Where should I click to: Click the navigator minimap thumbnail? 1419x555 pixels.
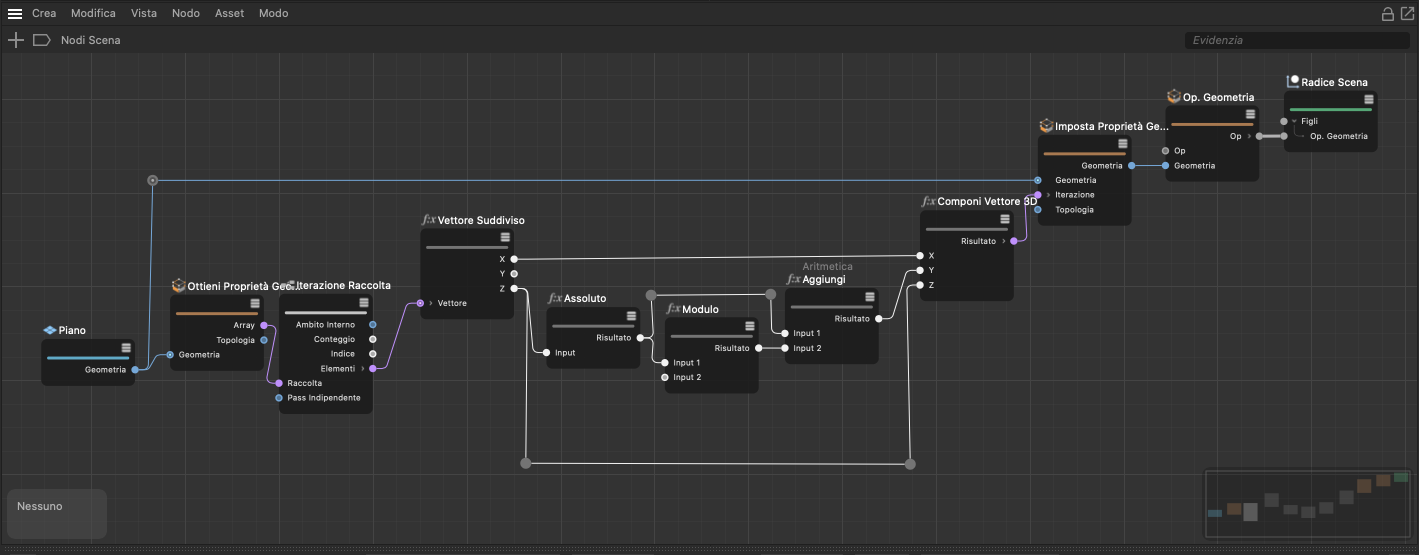point(1307,505)
